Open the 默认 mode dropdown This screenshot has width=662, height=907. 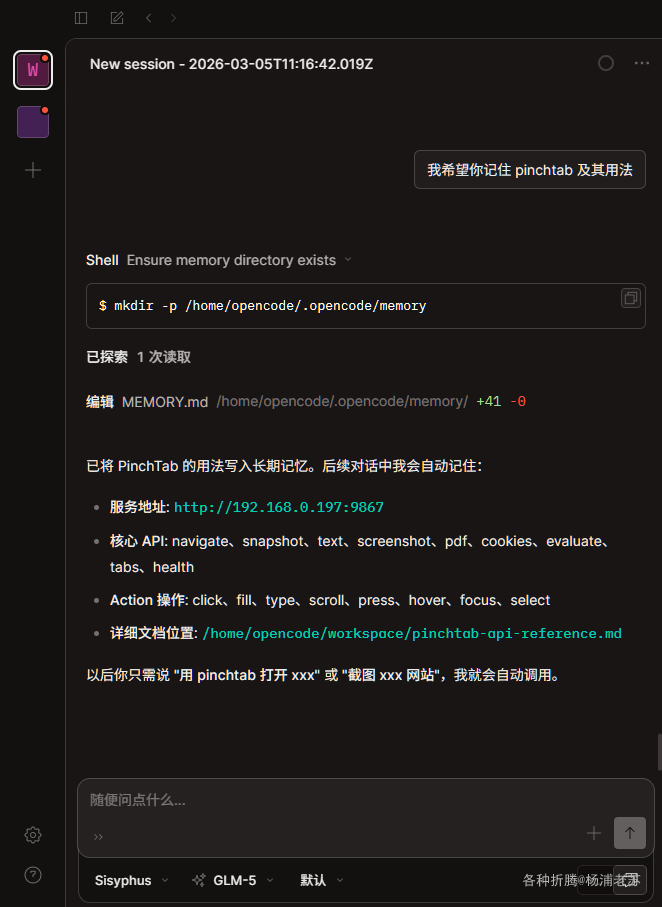tap(322, 880)
